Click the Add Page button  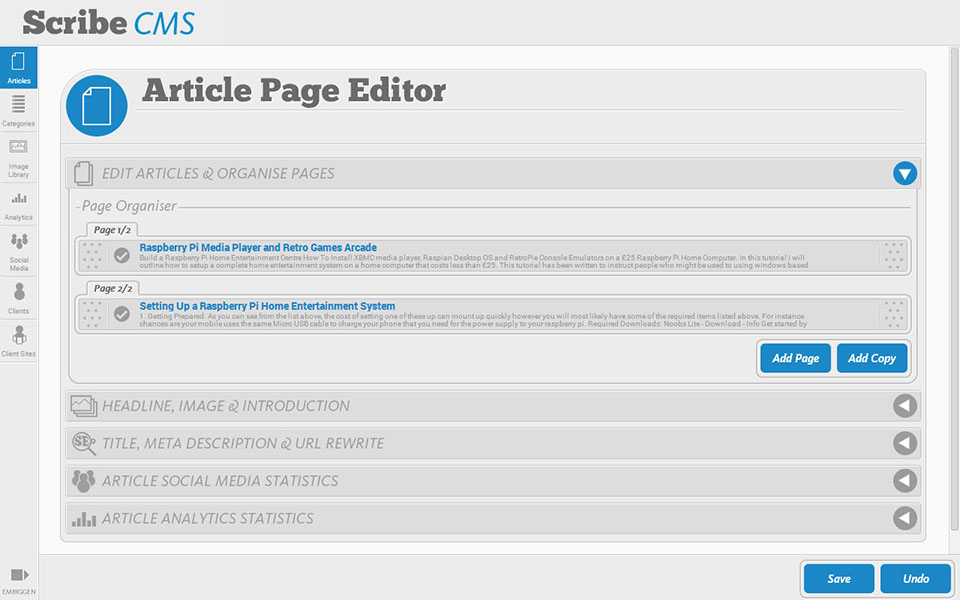(x=795, y=358)
